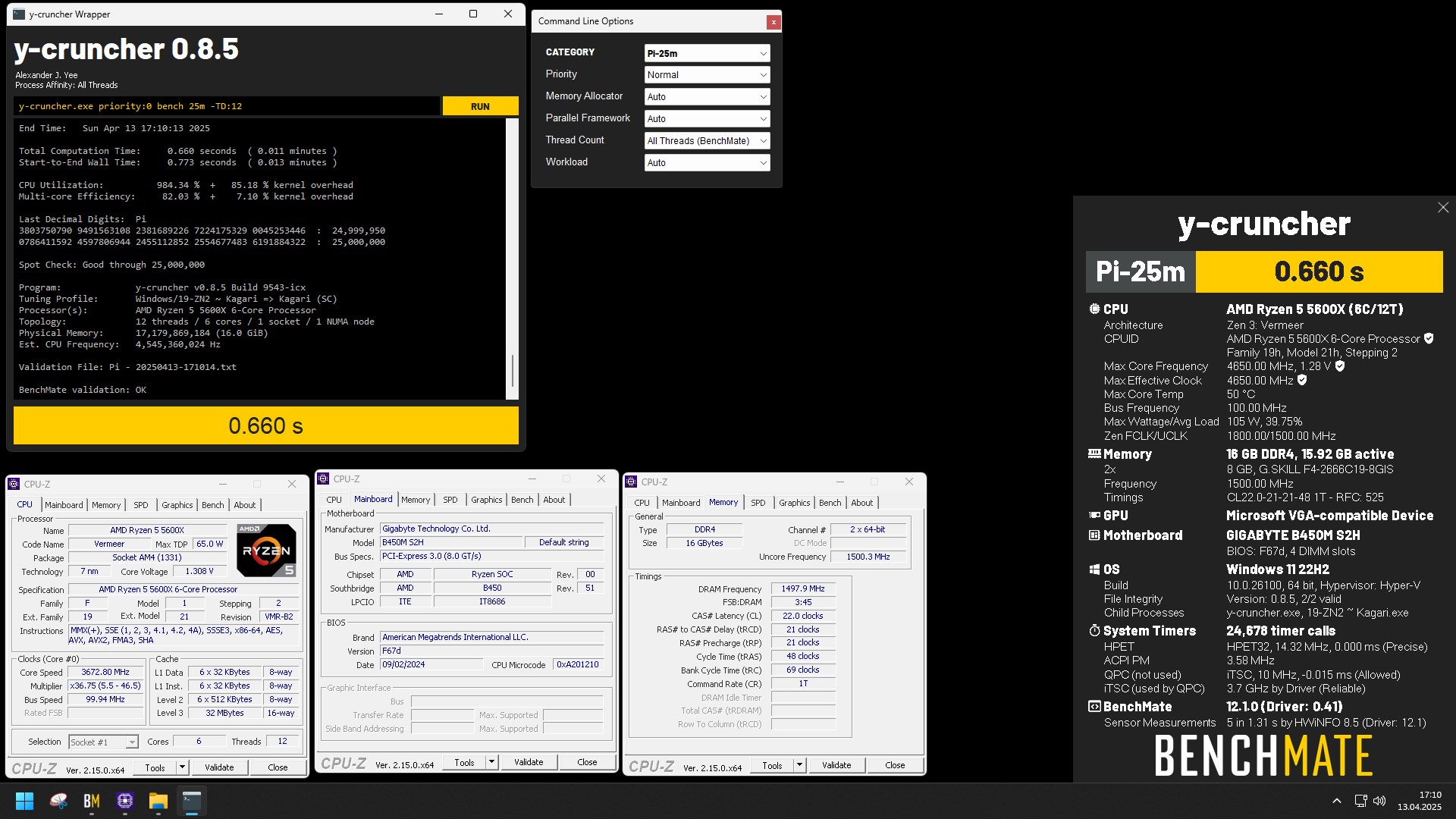The width and height of the screenshot is (1456, 819).
Task: Click the y-cruncher Wrapper title bar icon
Action: point(19,14)
